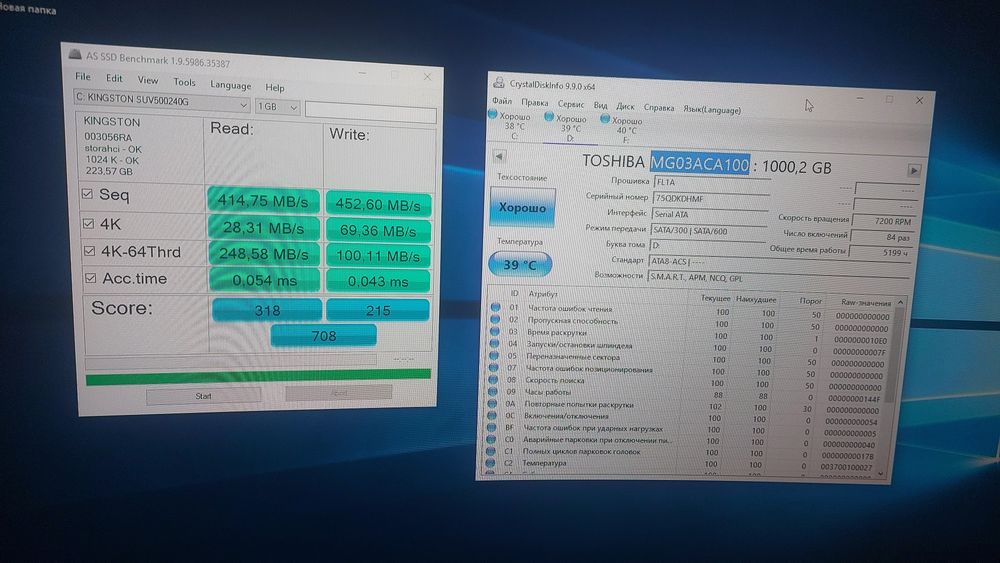Viewport: 1000px width, 563px height.
Task: Click the SATA/300 | SATA/600 transfer mode field
Action: (708, 231)
